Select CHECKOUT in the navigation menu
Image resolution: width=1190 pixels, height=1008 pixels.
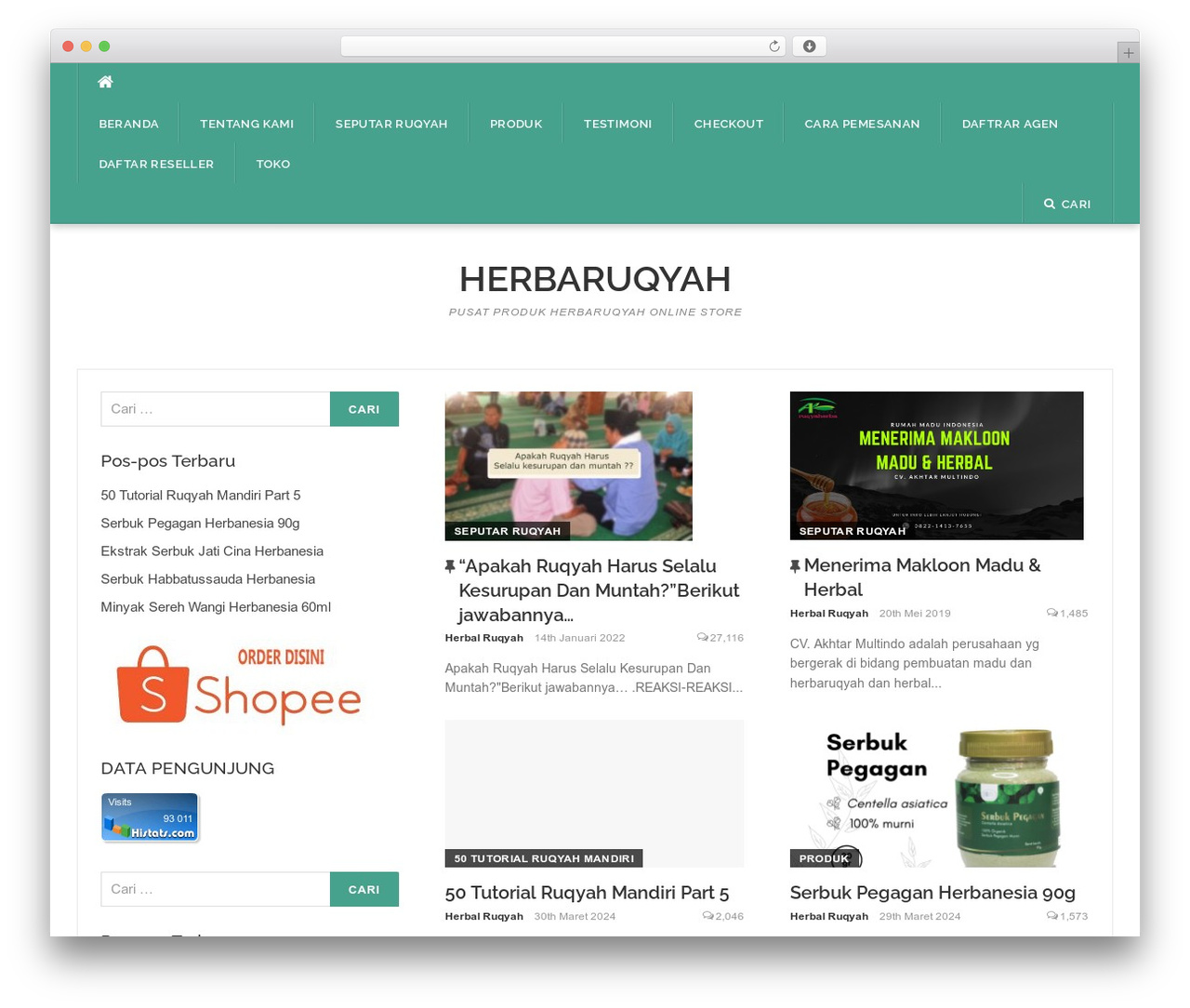point(729,124)
